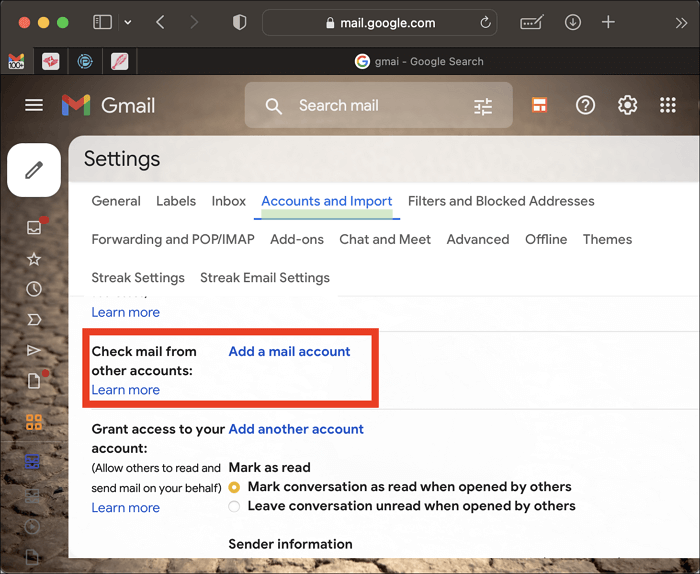The image size is (700, 574).
Task: Switch to the Forwarding and POP/IMAP tab
Action: [173, 239]
